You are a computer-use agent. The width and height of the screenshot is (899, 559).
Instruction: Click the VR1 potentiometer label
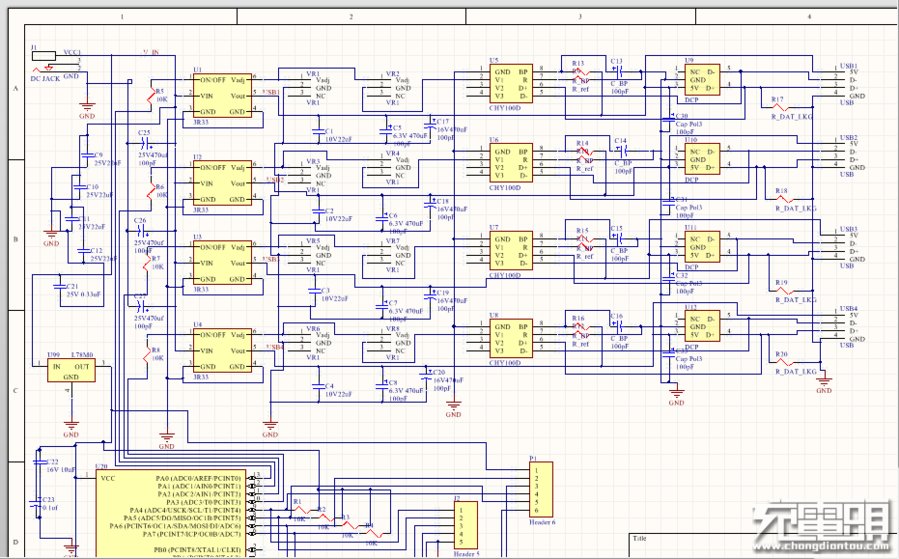point(313,74)
